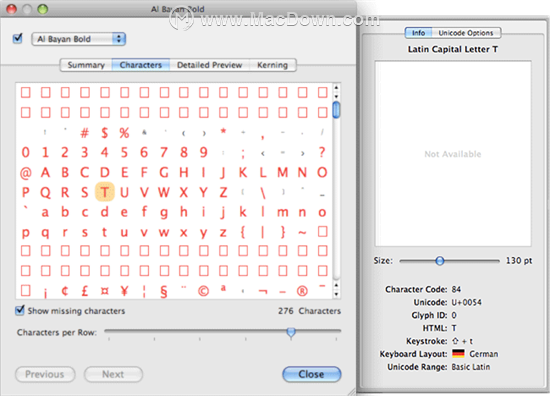
Task: Click the Size slider handle
Action: tap(440, 261)
